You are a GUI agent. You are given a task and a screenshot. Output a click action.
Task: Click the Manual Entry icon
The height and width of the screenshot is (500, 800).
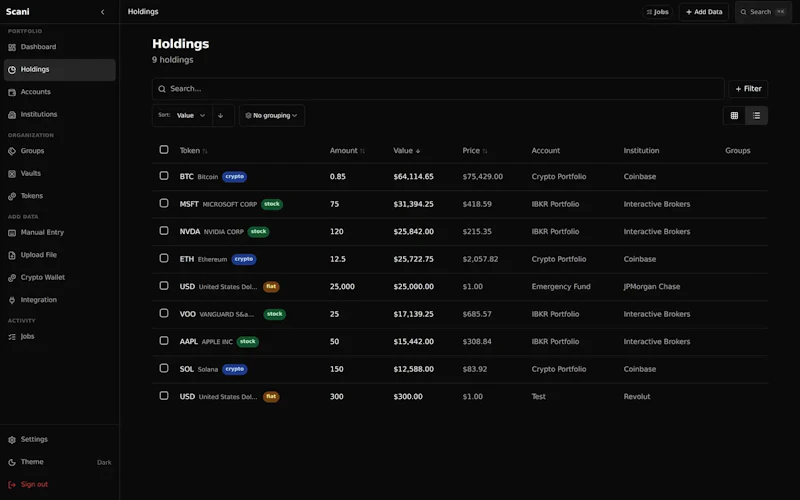click(x=12, y=233)
